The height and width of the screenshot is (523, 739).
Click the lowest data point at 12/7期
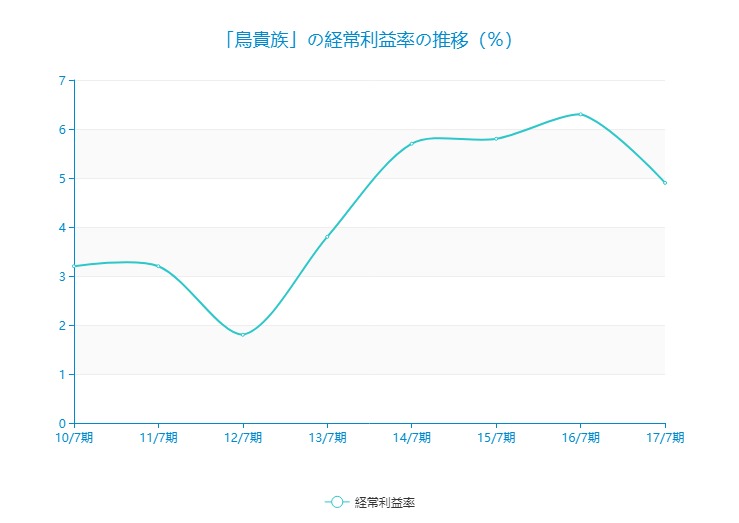[243, 334]
